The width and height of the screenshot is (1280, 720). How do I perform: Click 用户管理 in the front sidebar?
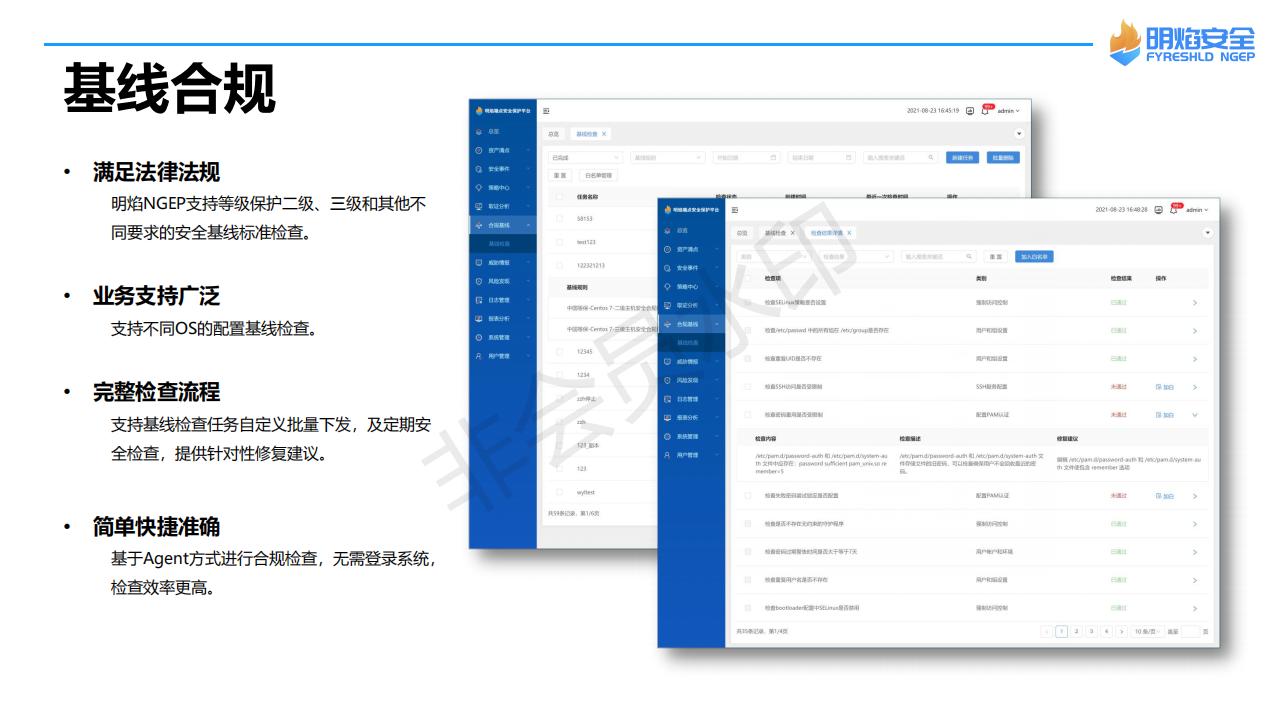coord(686,455)
